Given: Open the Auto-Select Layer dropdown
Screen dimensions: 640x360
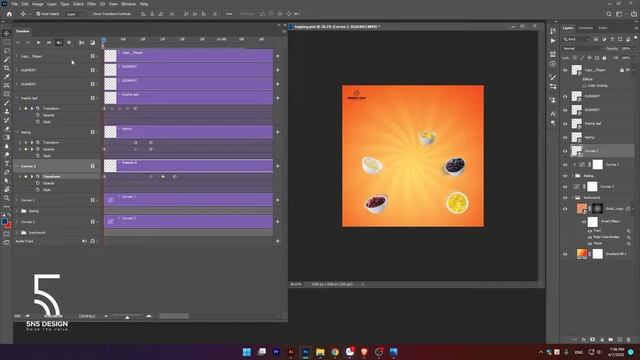Looking at the screenshot, I should (74, 14).
